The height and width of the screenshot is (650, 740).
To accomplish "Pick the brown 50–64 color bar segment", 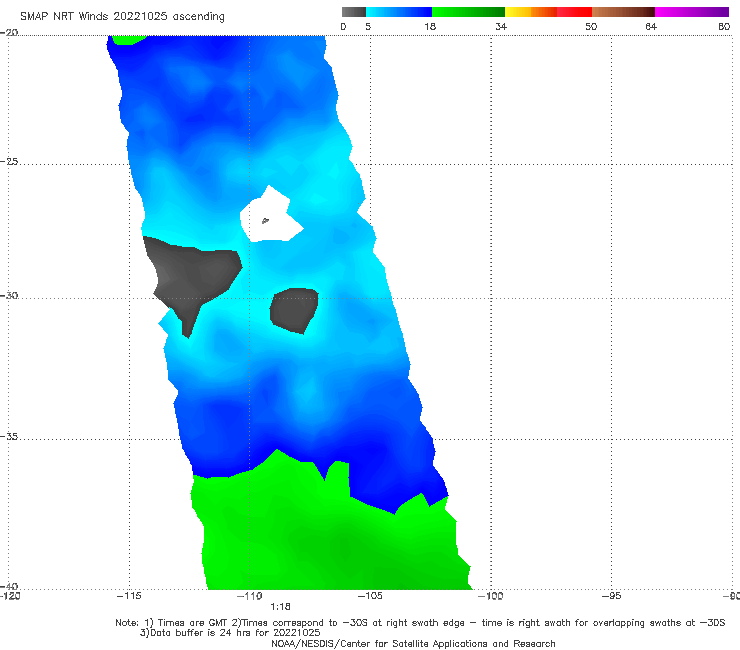I will coord(623,12).
